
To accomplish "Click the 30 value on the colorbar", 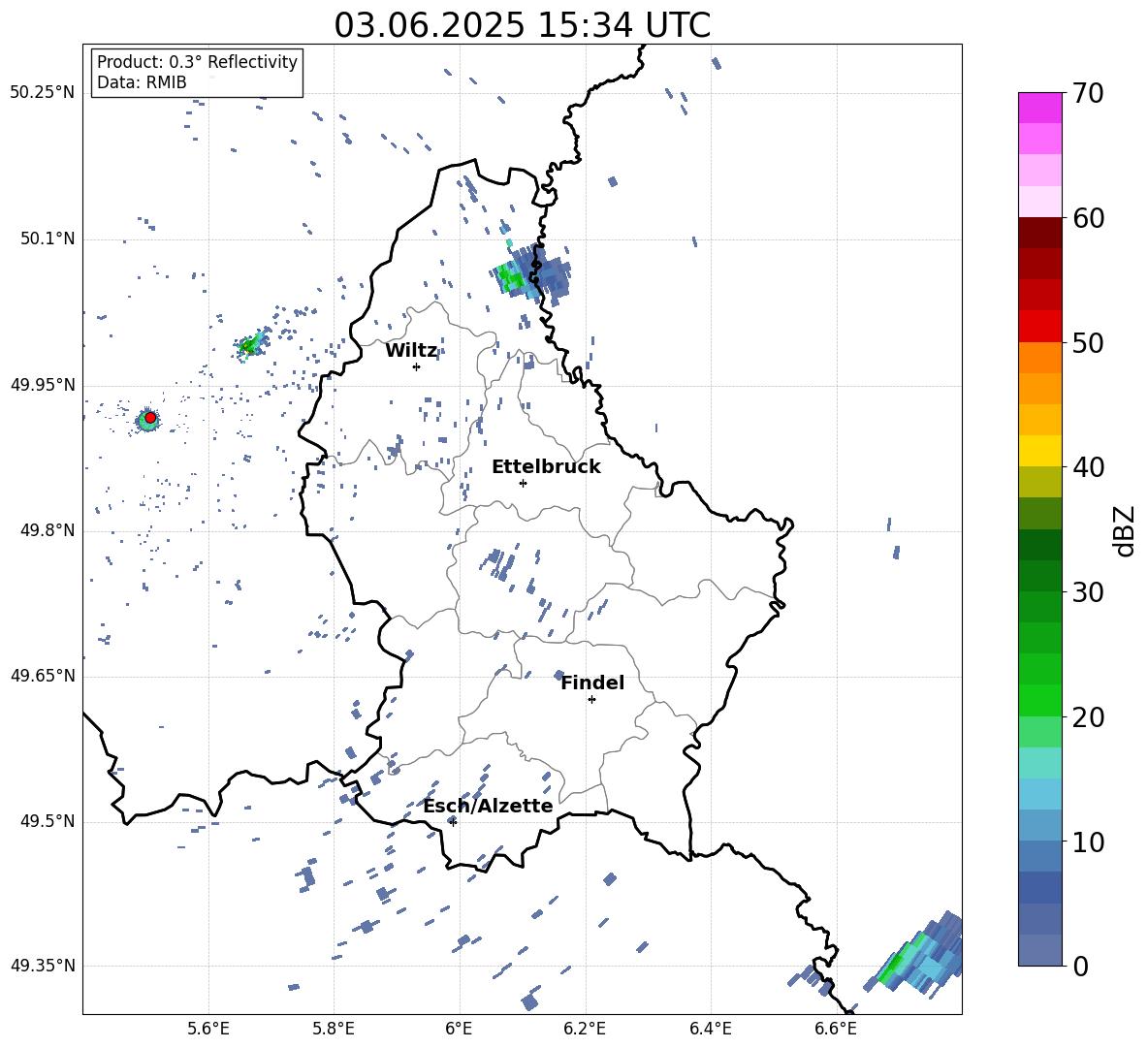I will pos(1088,592).
